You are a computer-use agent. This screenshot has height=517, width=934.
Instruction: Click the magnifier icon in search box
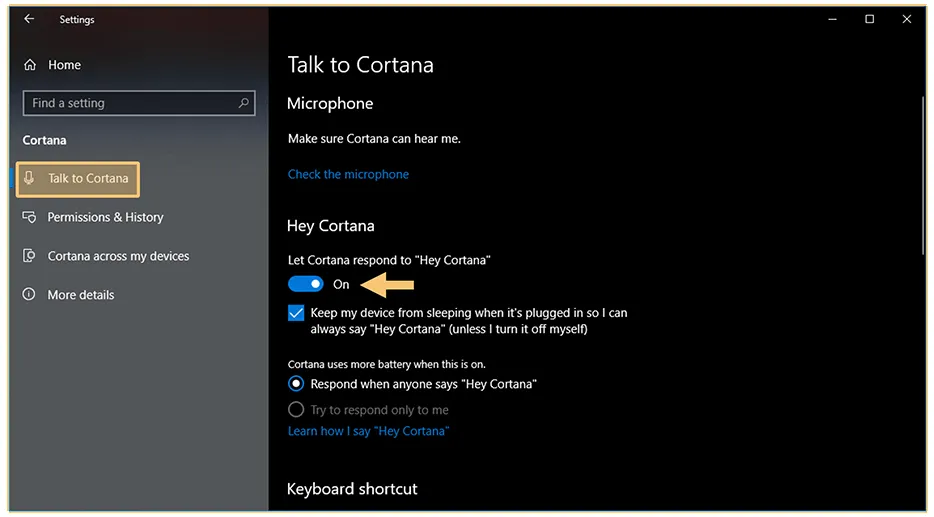(x=243, y=103)
